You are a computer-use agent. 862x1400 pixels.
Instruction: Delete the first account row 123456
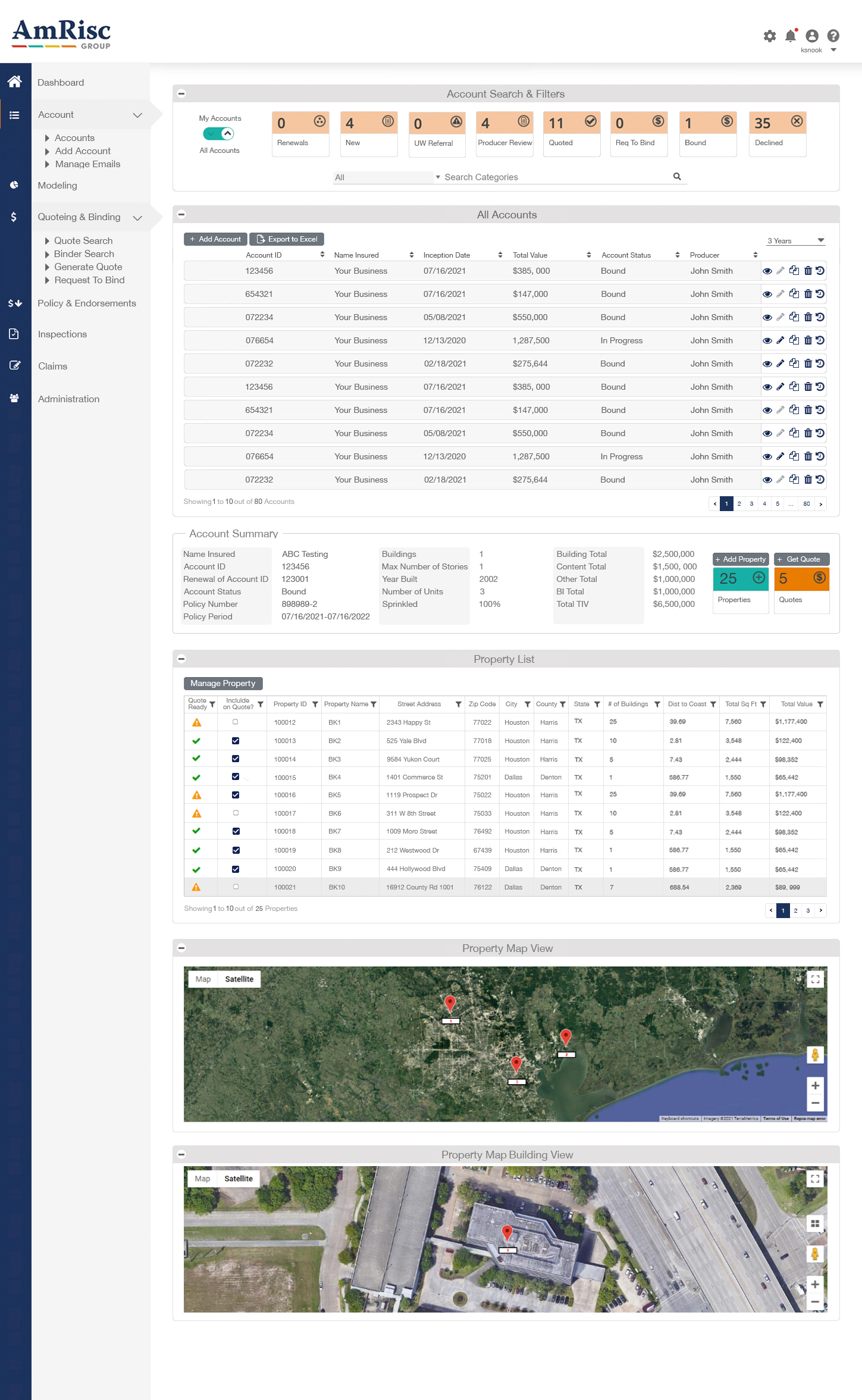(808, 271)
